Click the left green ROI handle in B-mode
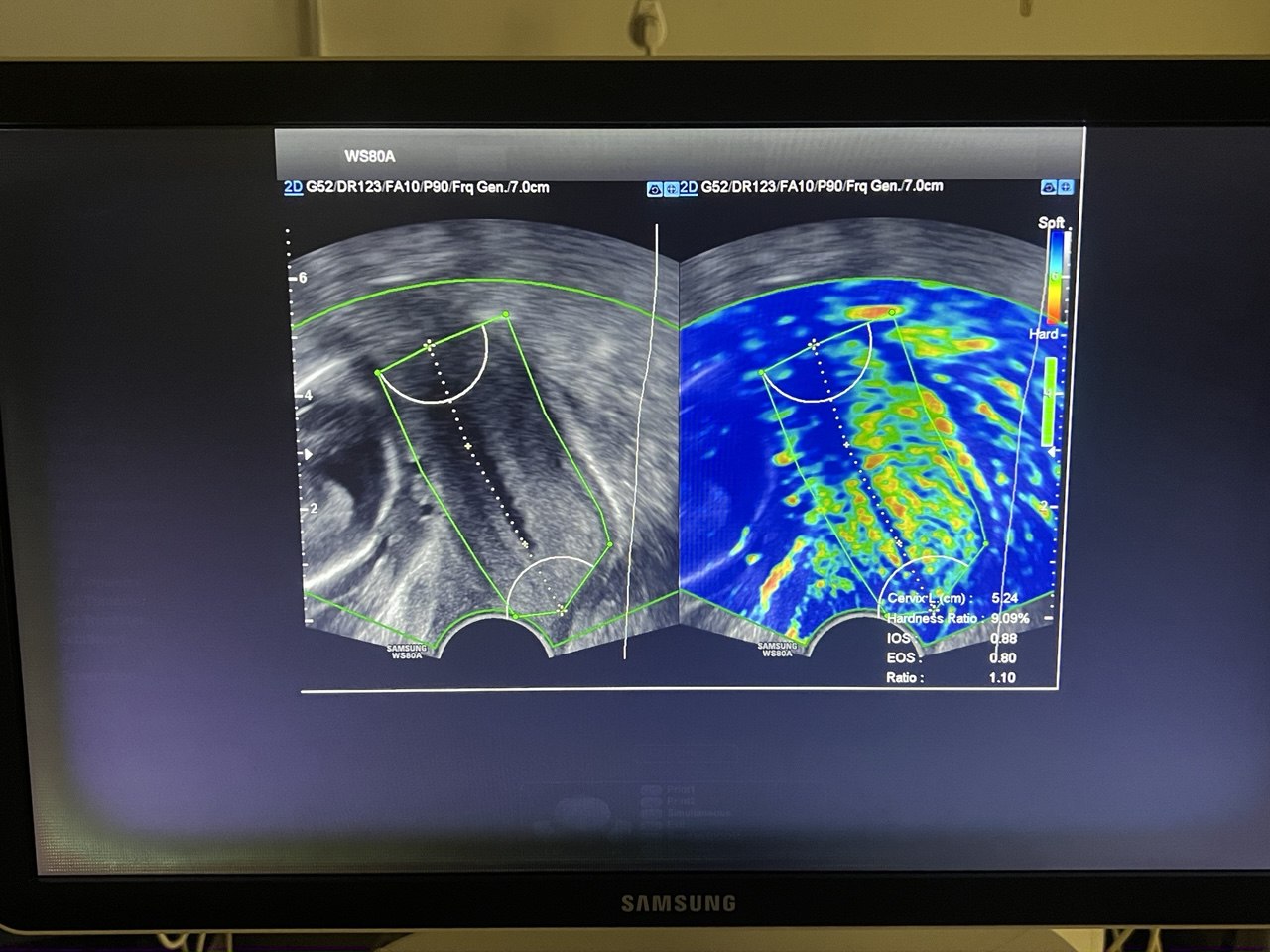This screenshot has width=1270, height=952. (x=378, y=373)
